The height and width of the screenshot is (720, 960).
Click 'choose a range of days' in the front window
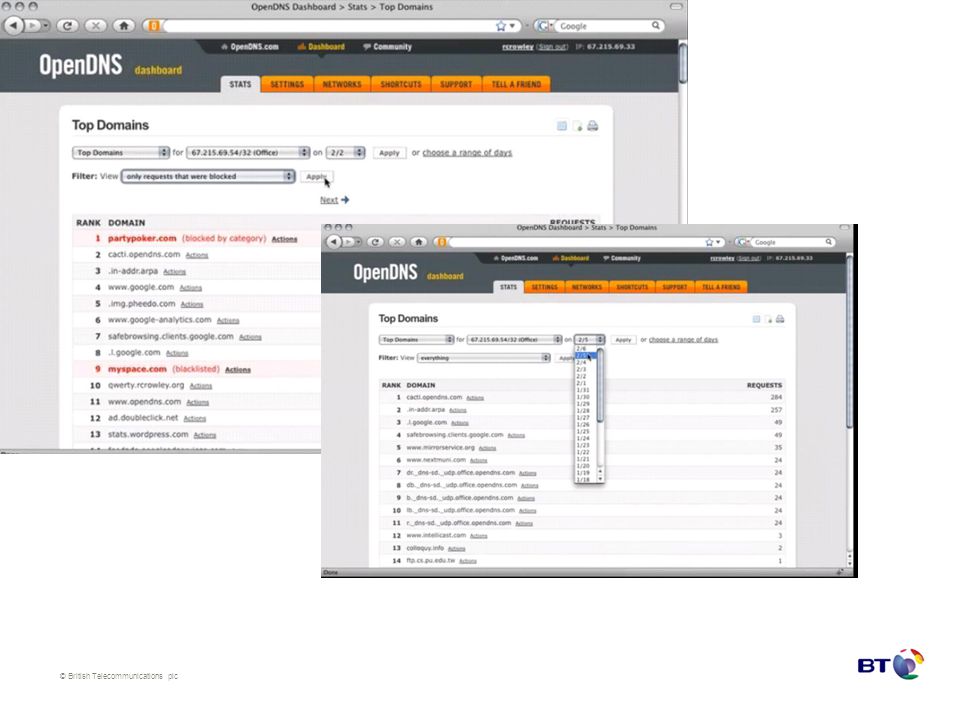pos(683,339)
